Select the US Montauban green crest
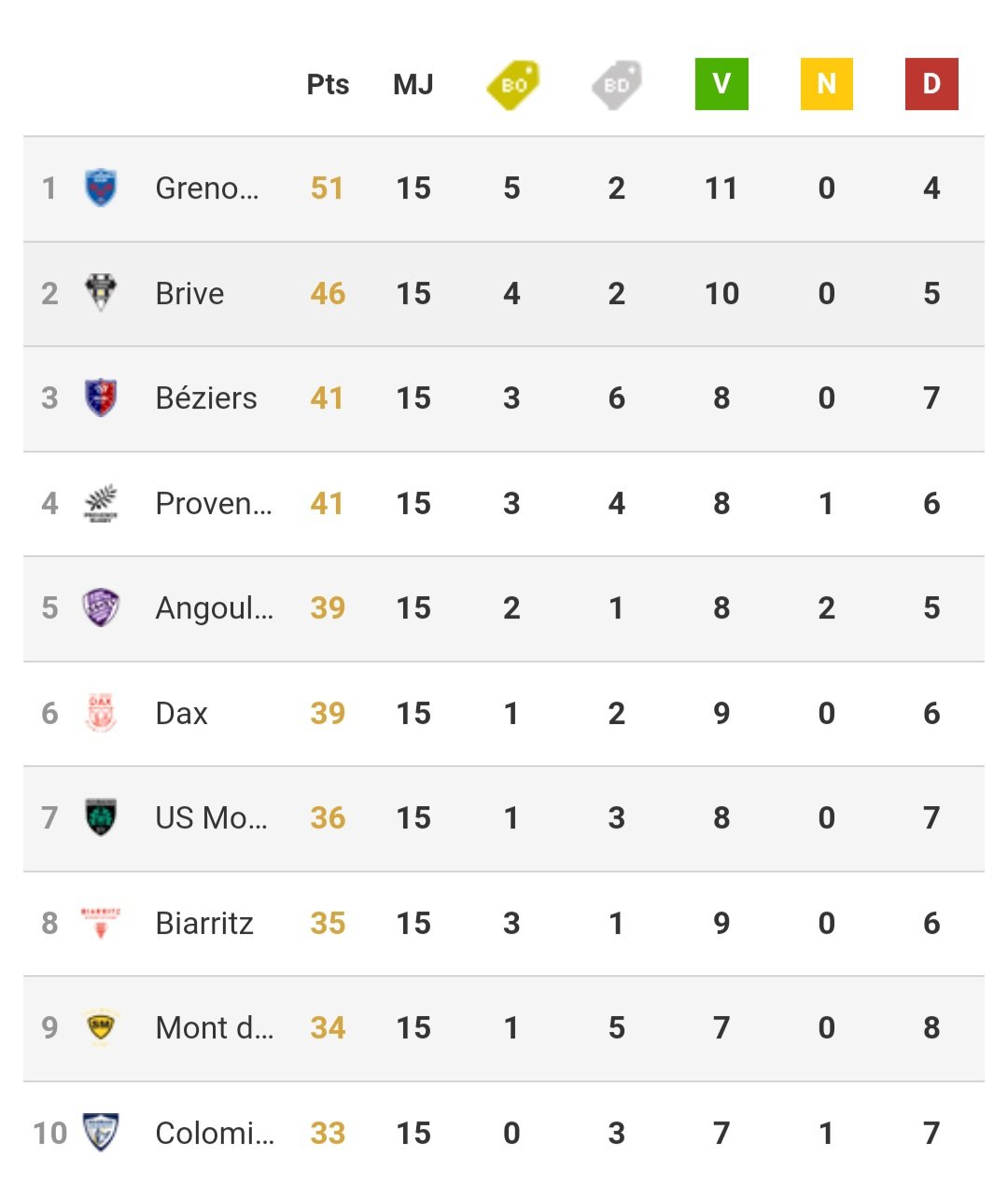 pos(100,817)
